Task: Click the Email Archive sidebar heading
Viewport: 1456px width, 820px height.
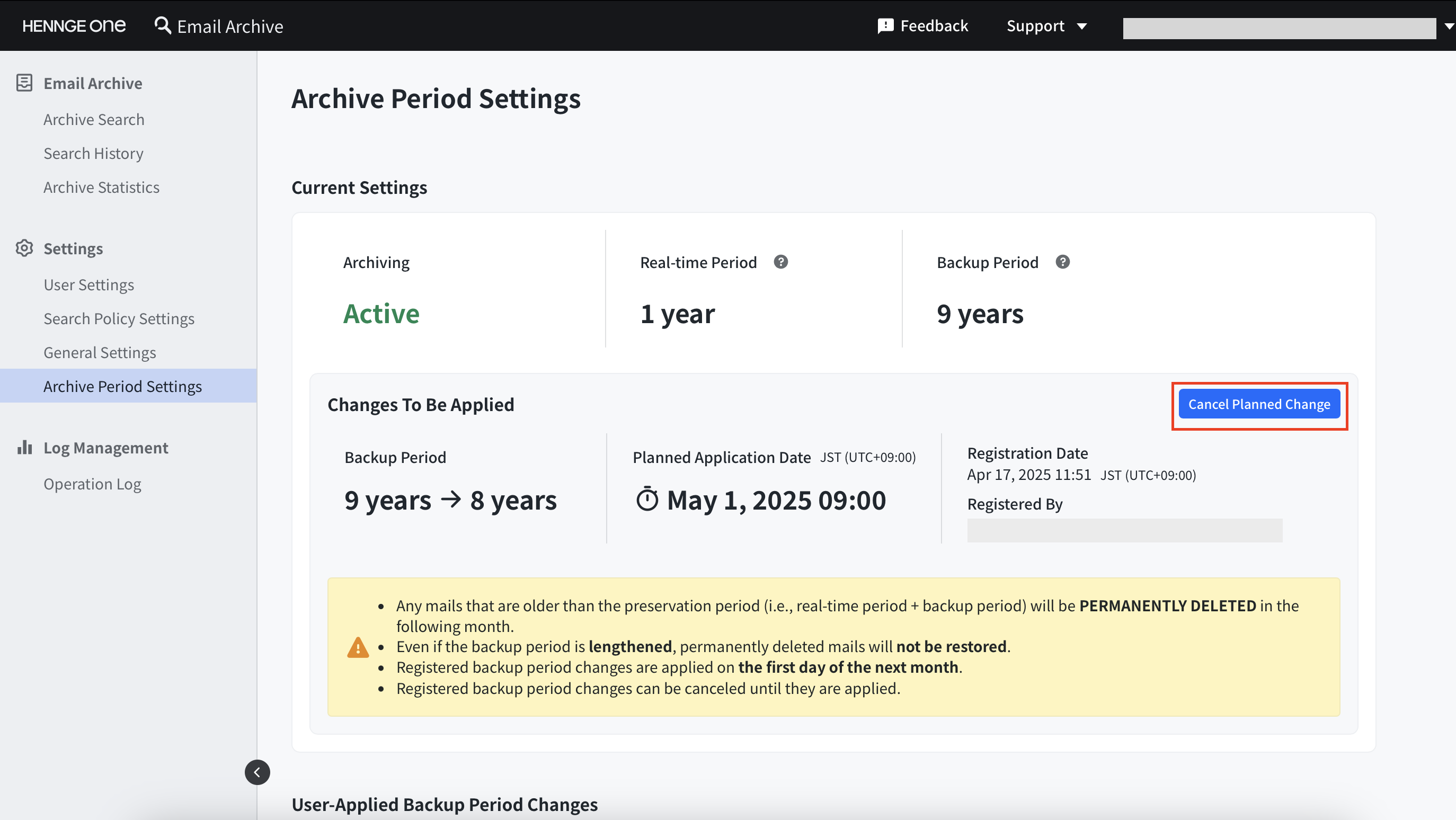Action: [x=93, y=83]
